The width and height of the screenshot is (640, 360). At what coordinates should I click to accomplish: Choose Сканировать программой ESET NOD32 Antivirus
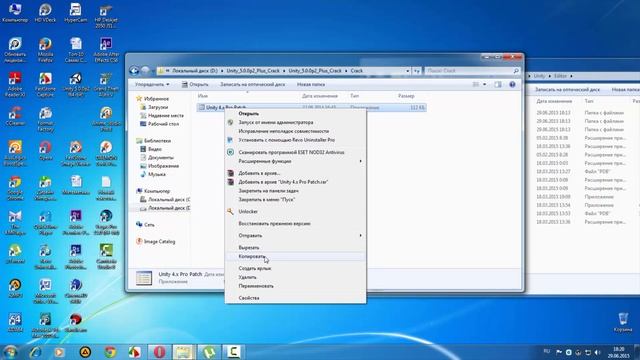pyautogui.click(x=295, y=152)
